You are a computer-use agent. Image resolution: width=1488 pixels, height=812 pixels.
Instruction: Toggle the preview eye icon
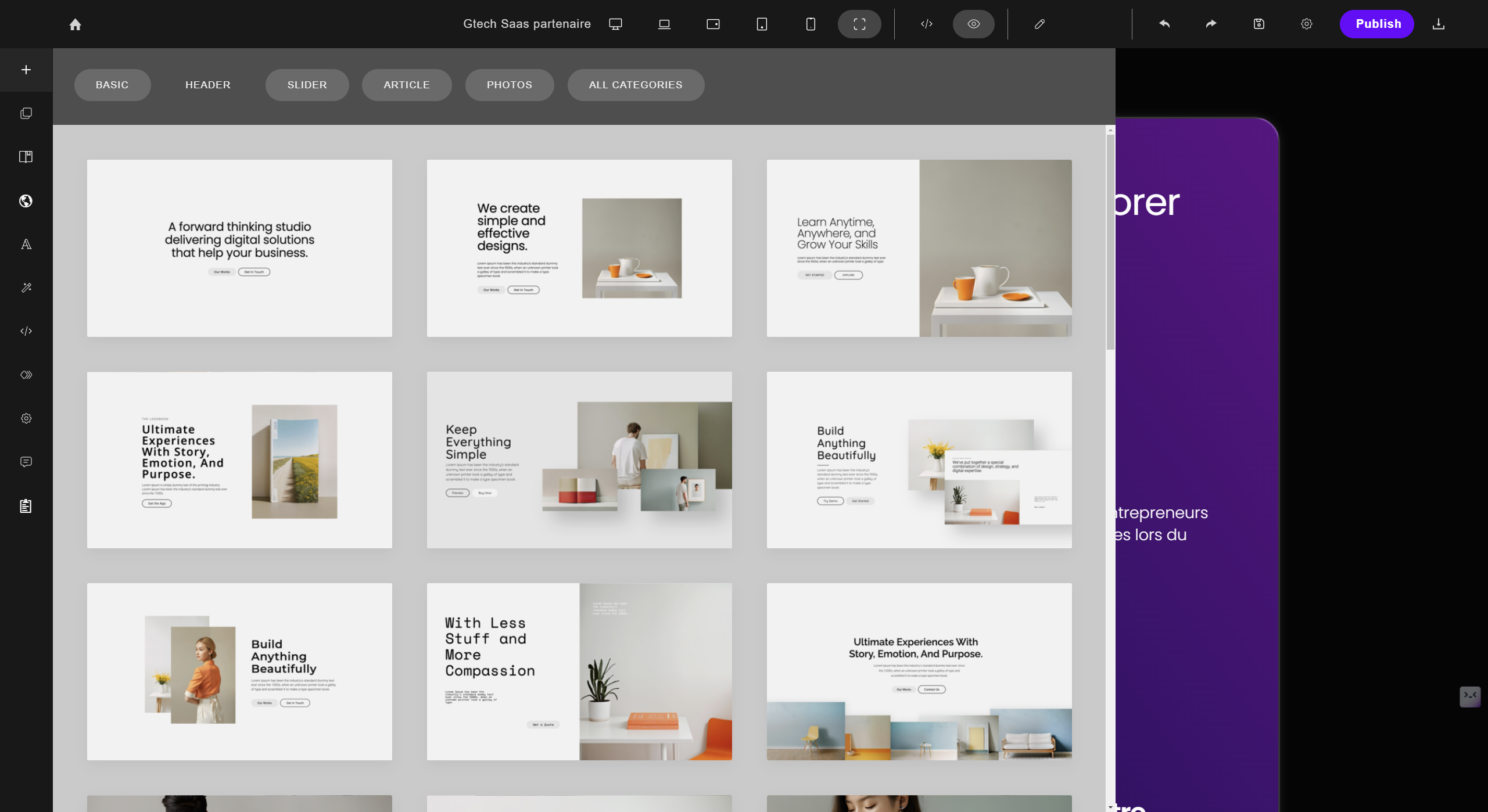[x=973, y=24]
